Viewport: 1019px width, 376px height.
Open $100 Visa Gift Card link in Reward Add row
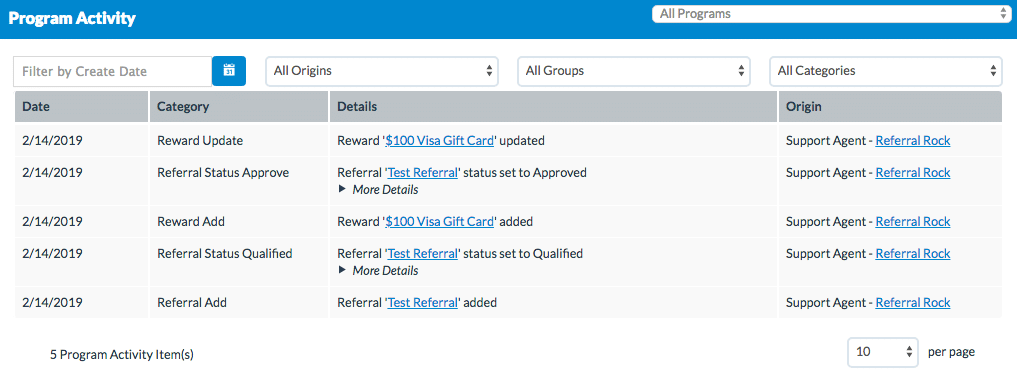pyautogui.click(x=440, y=221)
